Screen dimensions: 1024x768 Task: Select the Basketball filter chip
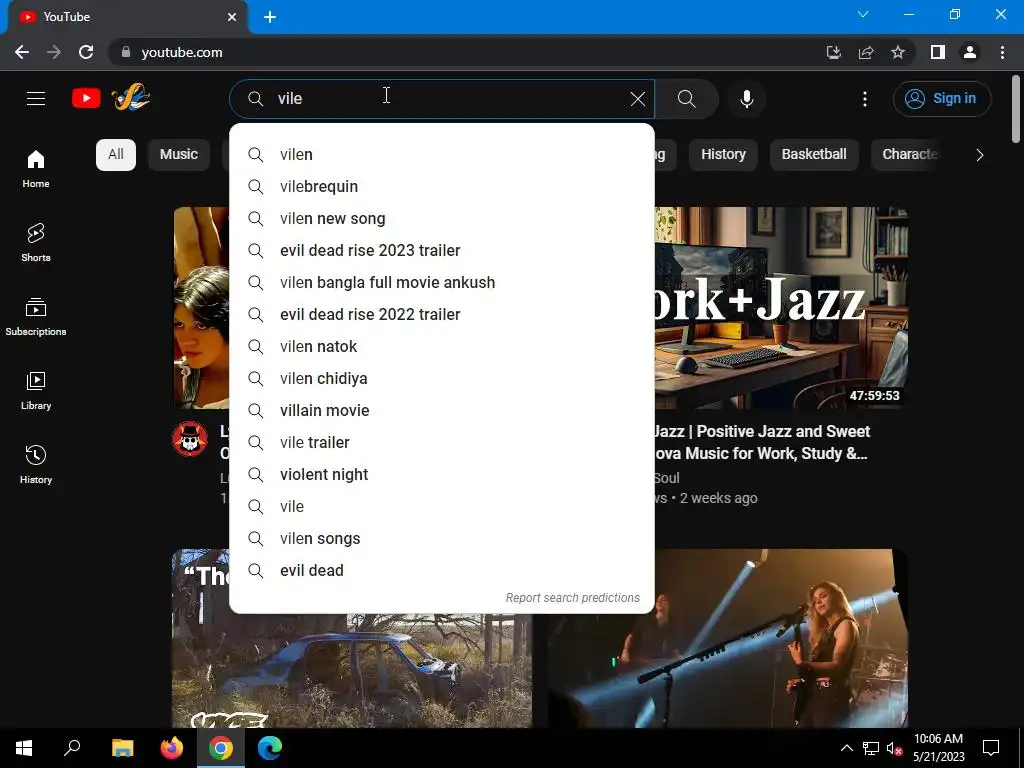814,155
